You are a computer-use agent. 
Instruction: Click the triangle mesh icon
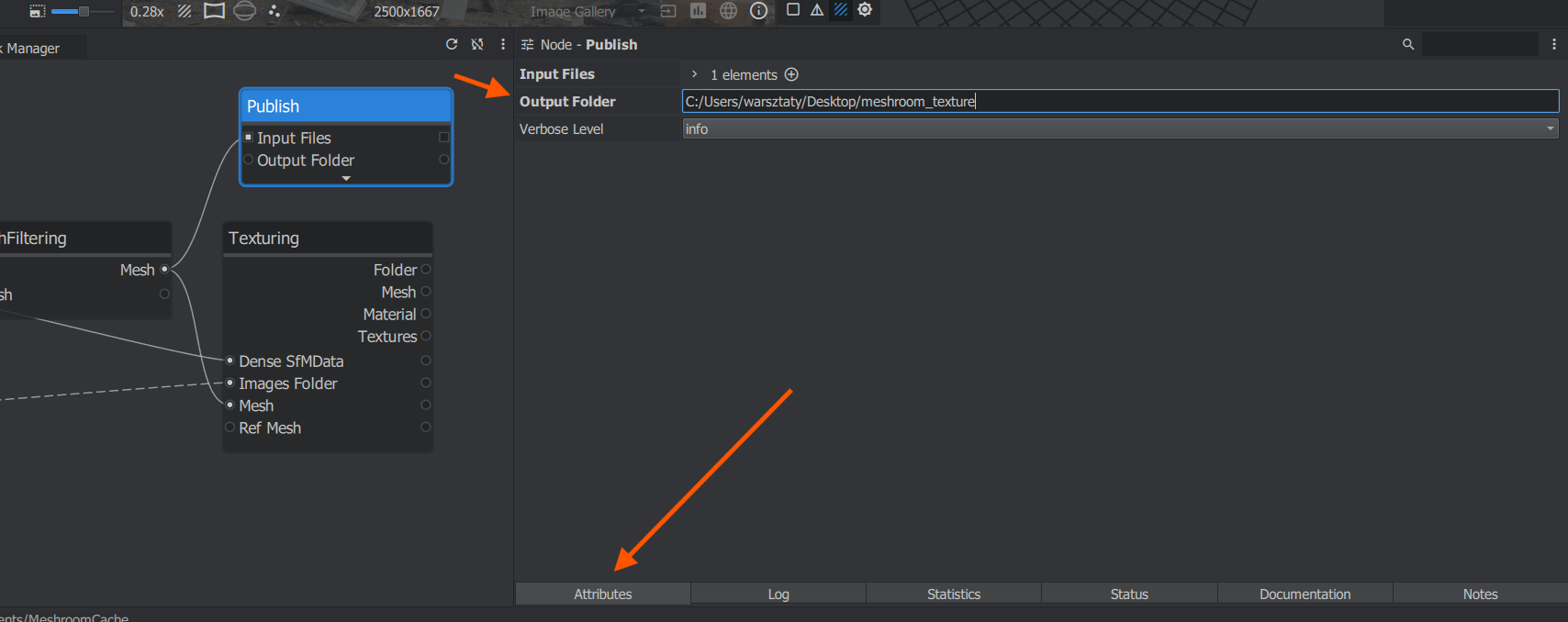coord(817,10)
